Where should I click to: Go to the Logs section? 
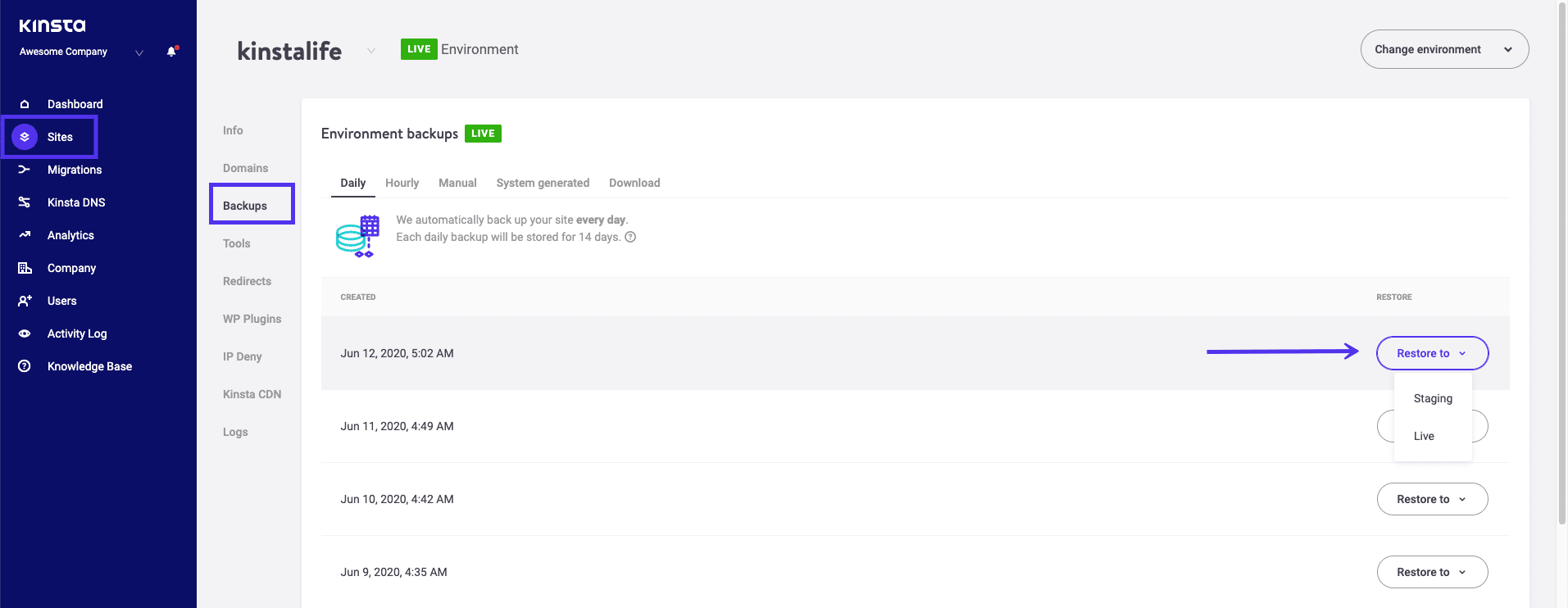tap(235, 432)
